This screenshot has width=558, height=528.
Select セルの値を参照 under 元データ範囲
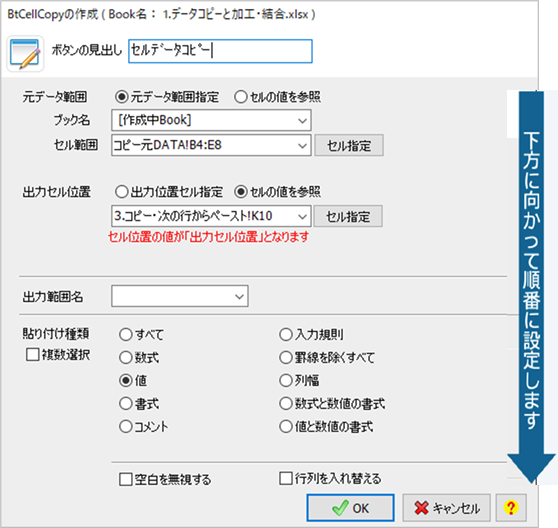(241, 97)
